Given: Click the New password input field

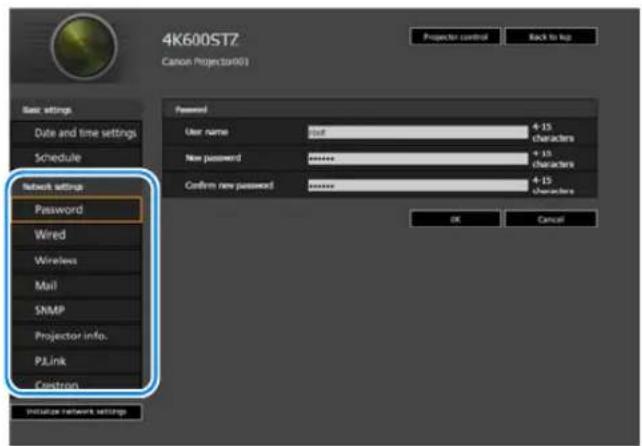Looking at the screenshot, I should (x=418, y=158).
